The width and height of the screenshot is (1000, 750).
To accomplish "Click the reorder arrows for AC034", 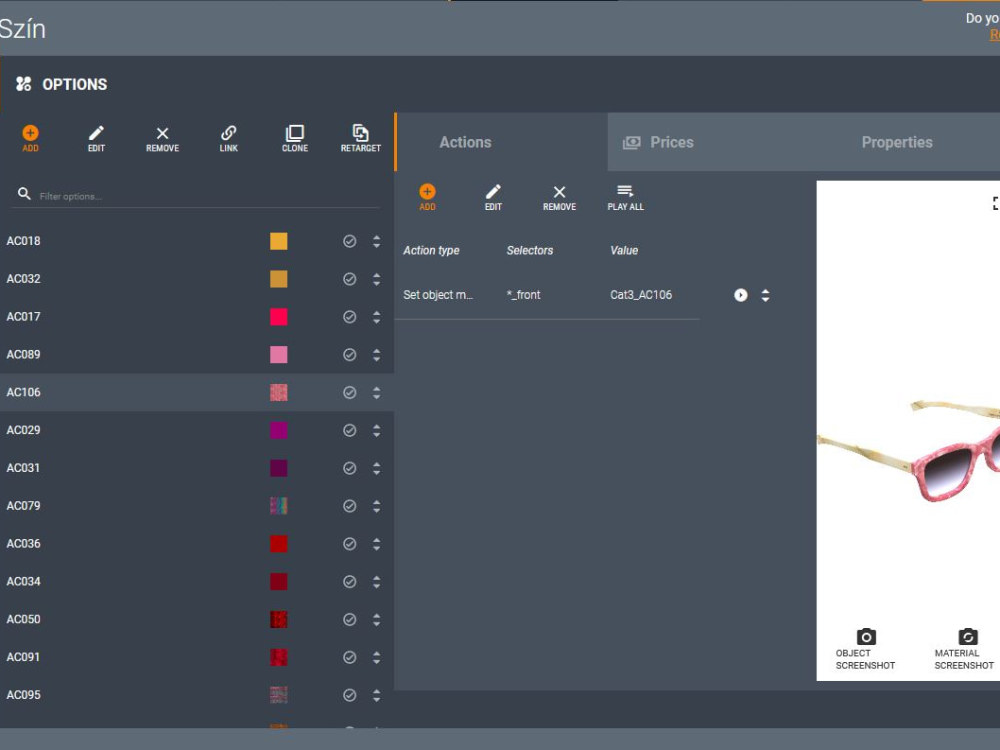I will click(376, 582).
